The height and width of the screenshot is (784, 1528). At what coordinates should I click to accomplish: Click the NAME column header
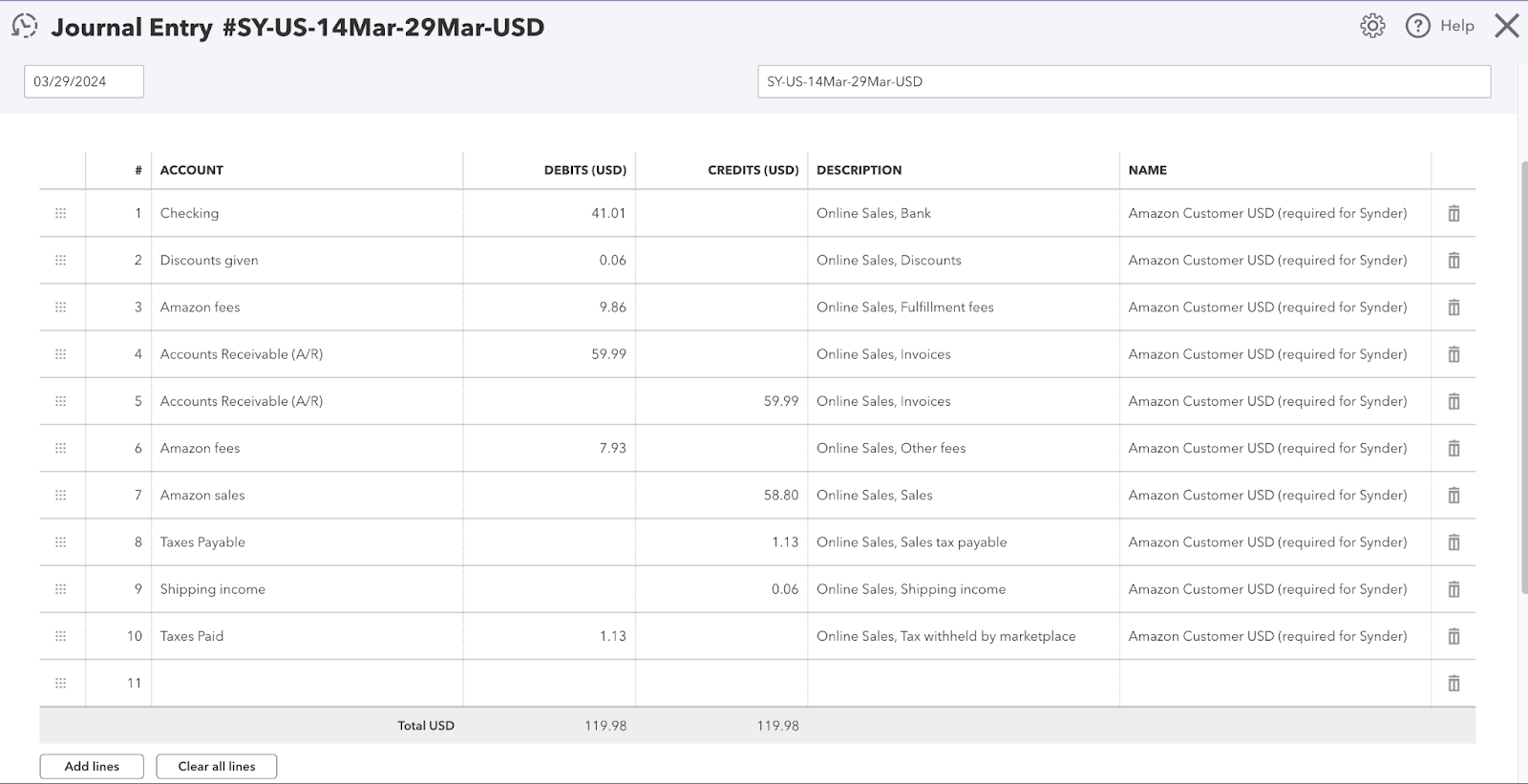tap(1147, 170)
